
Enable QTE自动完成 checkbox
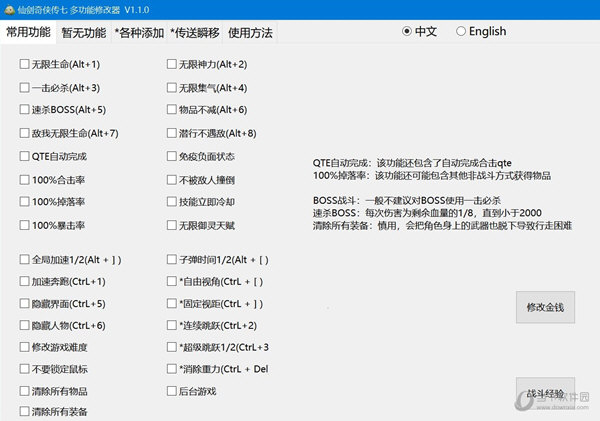(24, 156)
